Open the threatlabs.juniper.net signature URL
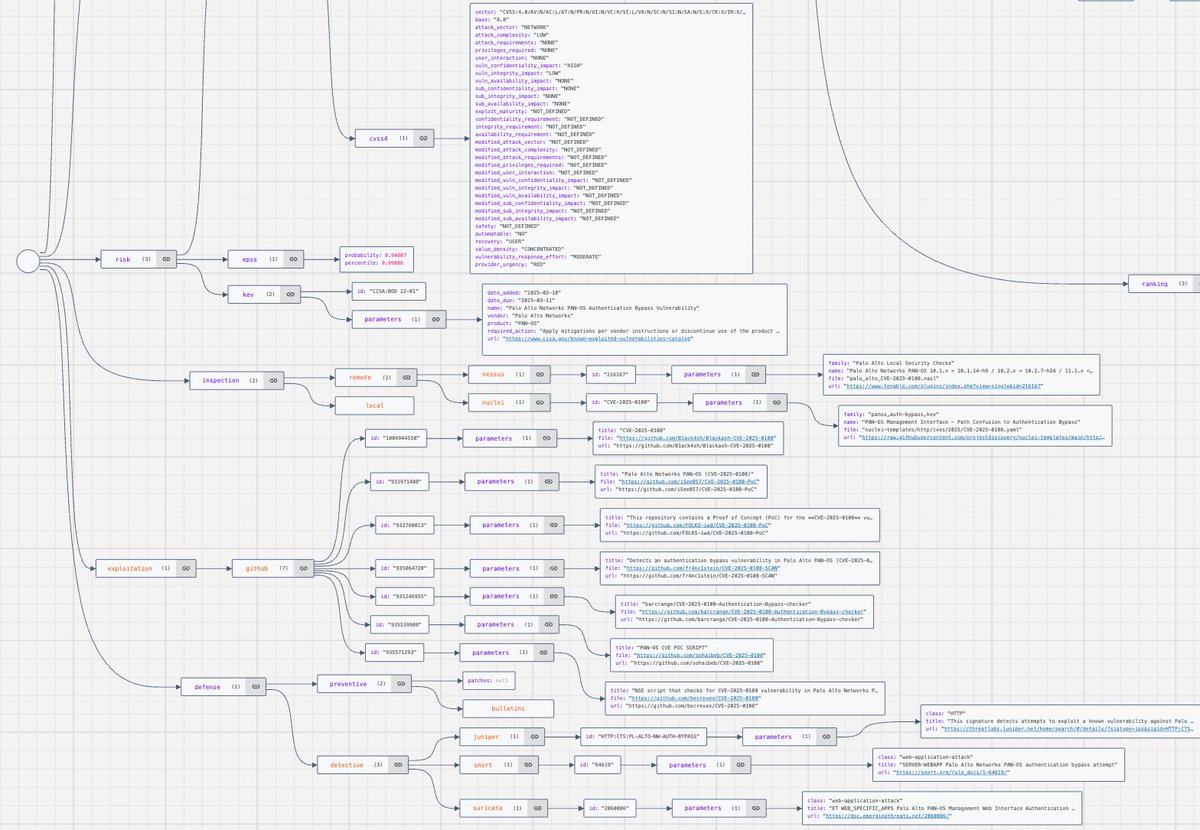Image resolution: width=1200 pixels, height=830 pixels. 1069,729
